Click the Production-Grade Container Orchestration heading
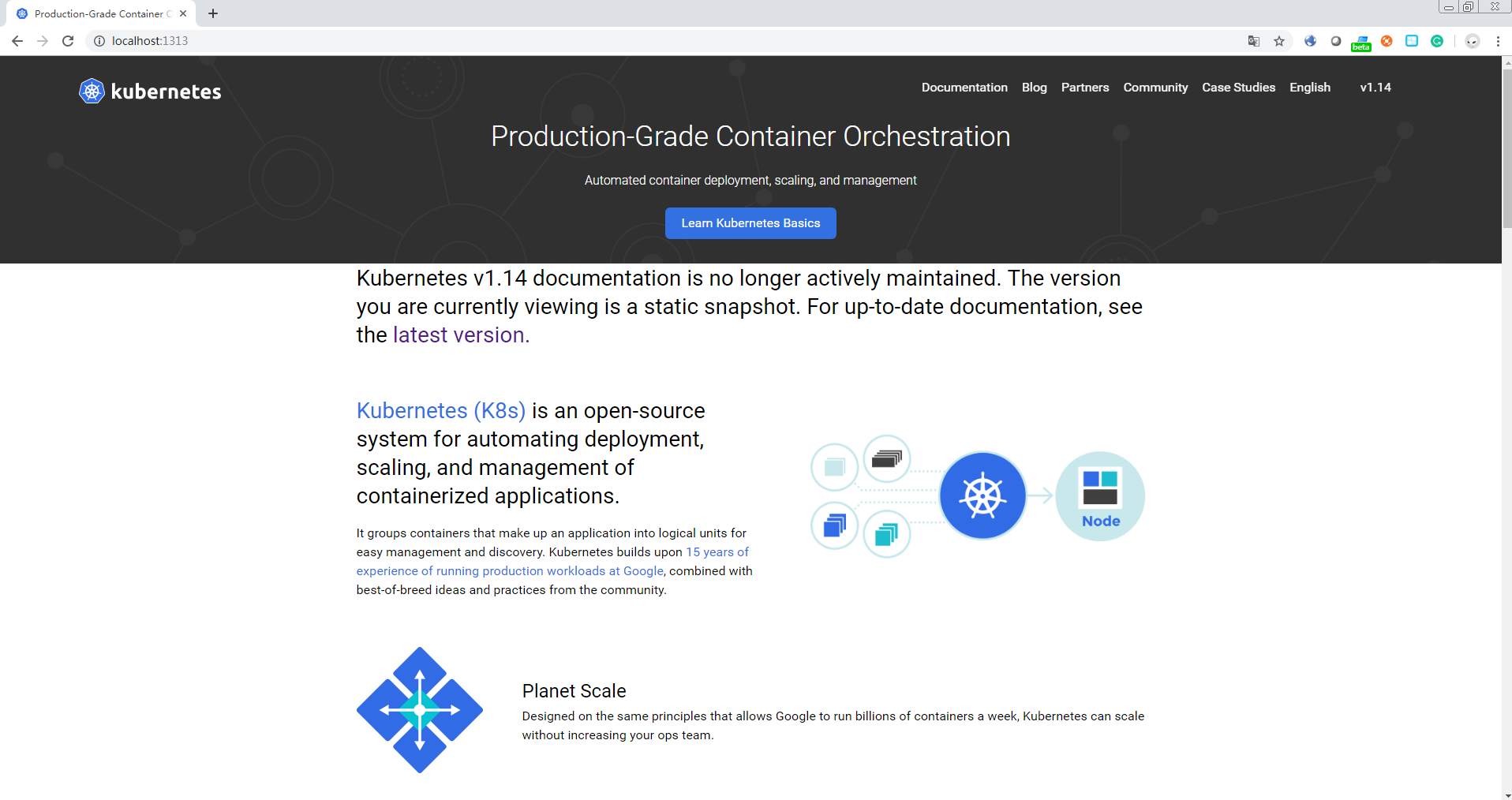Screen dimensions: 1512x800 [x=750, y=136]
